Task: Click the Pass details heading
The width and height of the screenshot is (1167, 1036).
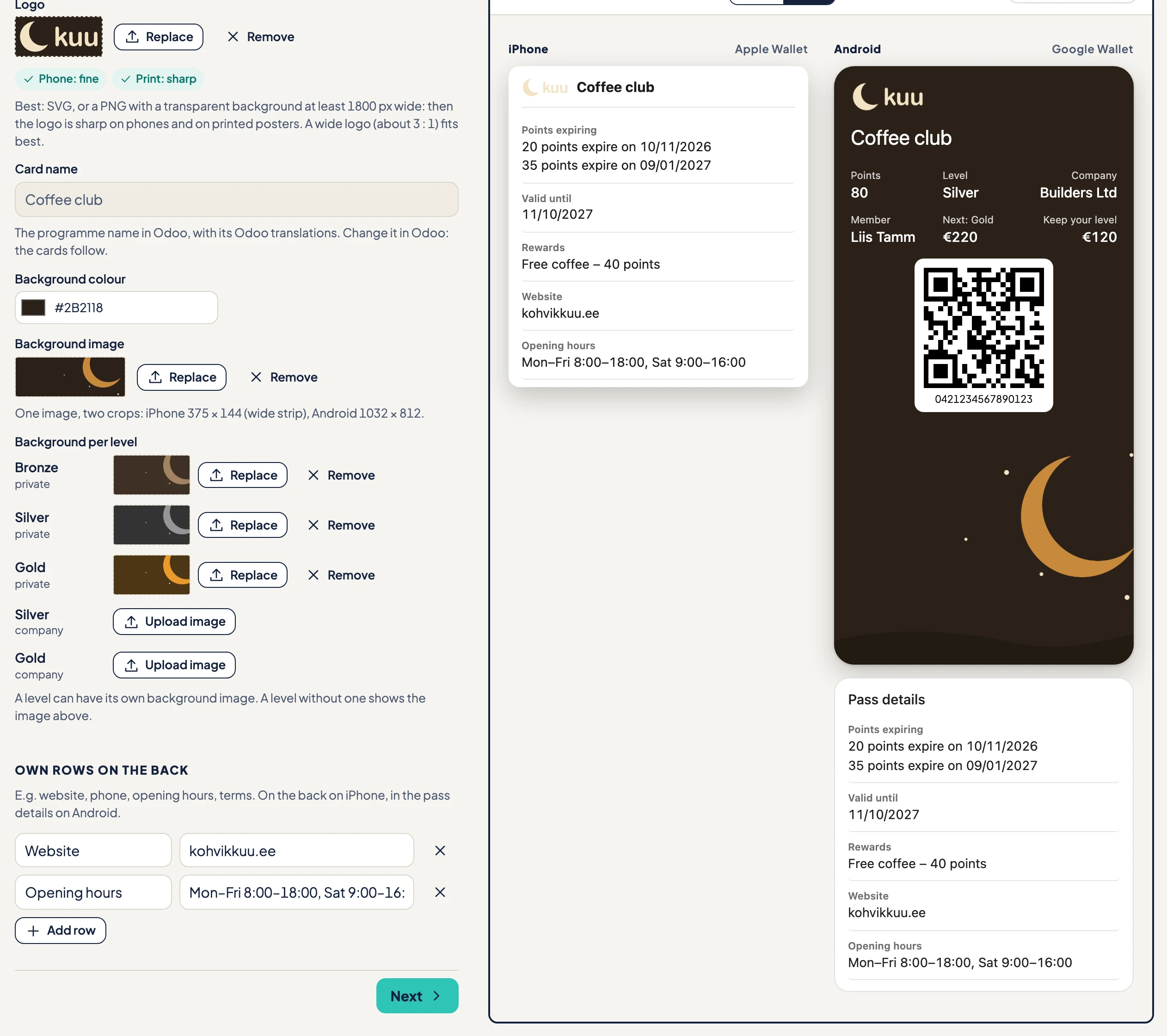Action: click(886, 700)
